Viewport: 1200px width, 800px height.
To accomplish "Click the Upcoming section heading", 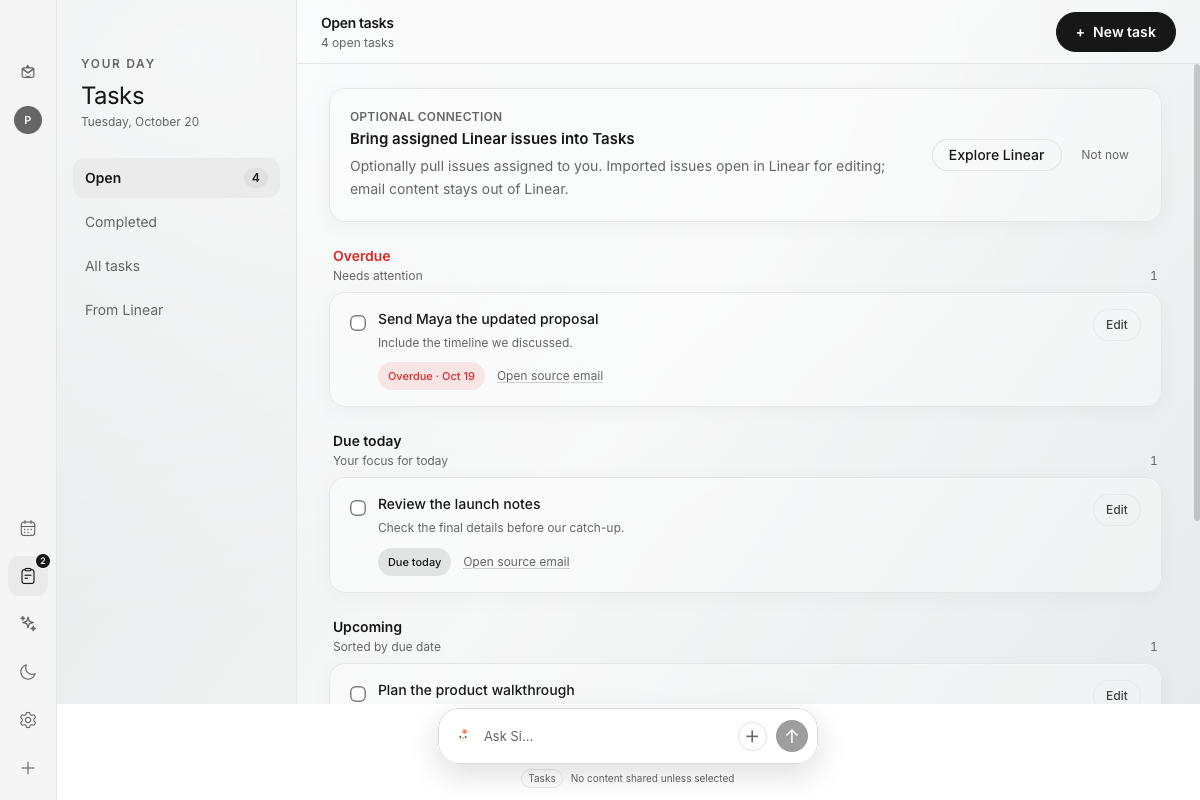I will pyautogui.click(x=367, y=627).
